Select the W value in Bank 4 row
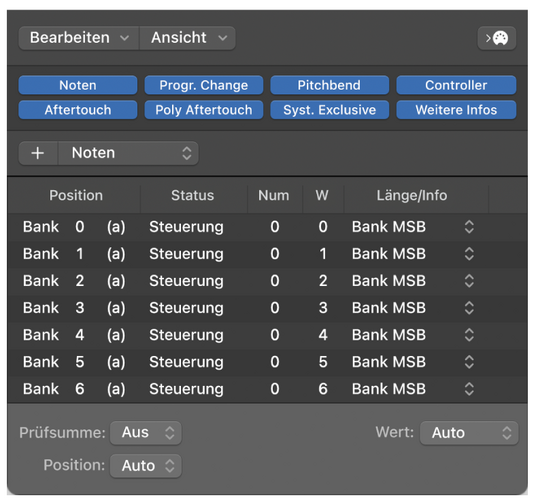The height and width of the screenshot is (500, 536). [x=323, y=335]
